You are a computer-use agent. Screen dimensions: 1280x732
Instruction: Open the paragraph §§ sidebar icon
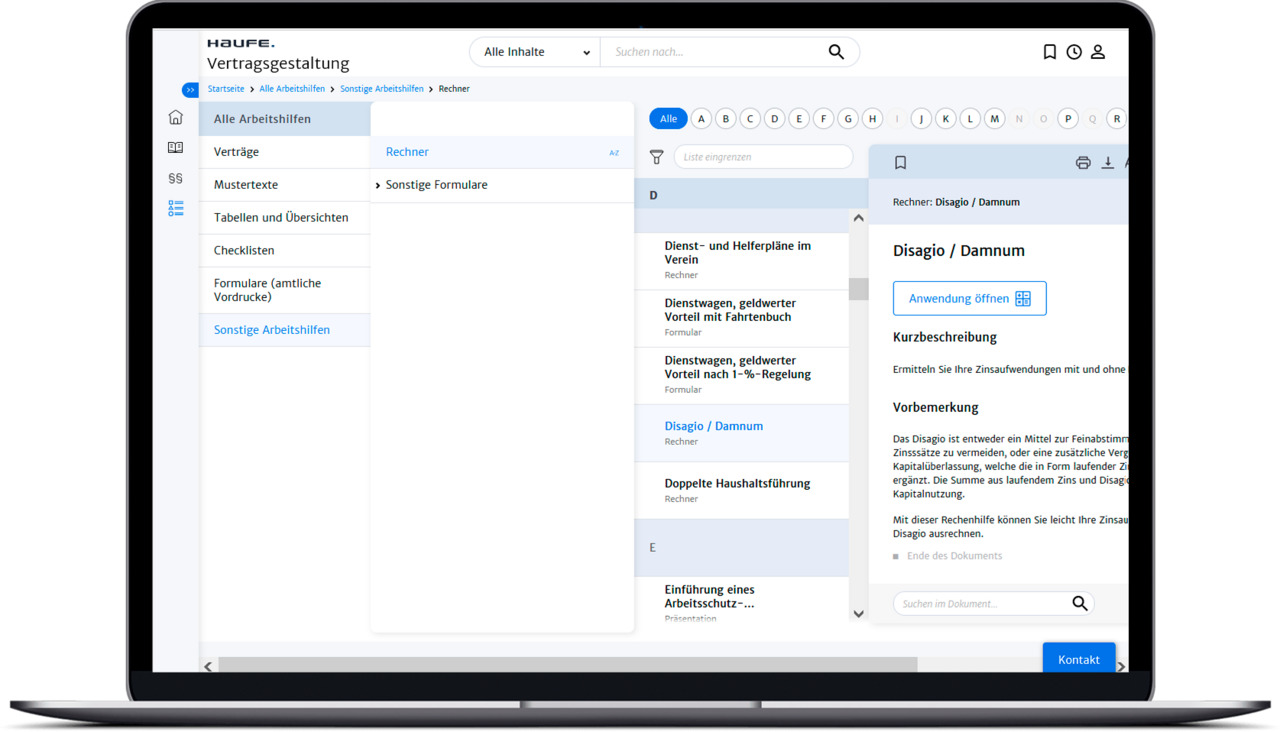tap(175, 178)
